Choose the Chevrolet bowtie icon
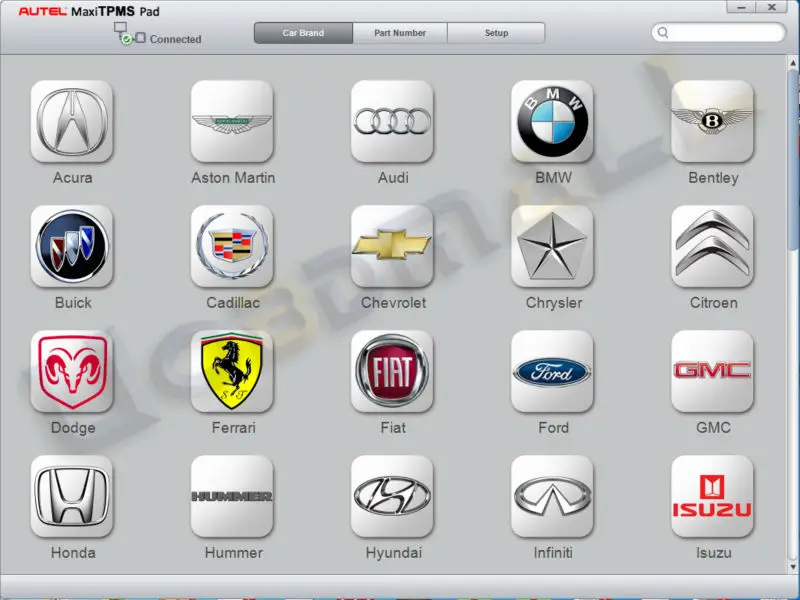 pos(392,246)
